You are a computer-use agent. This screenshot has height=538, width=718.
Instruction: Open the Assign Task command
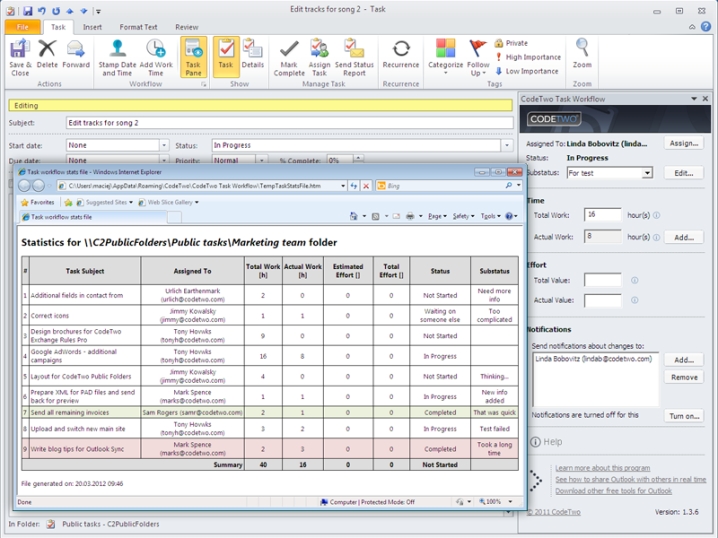pos(319,50)
